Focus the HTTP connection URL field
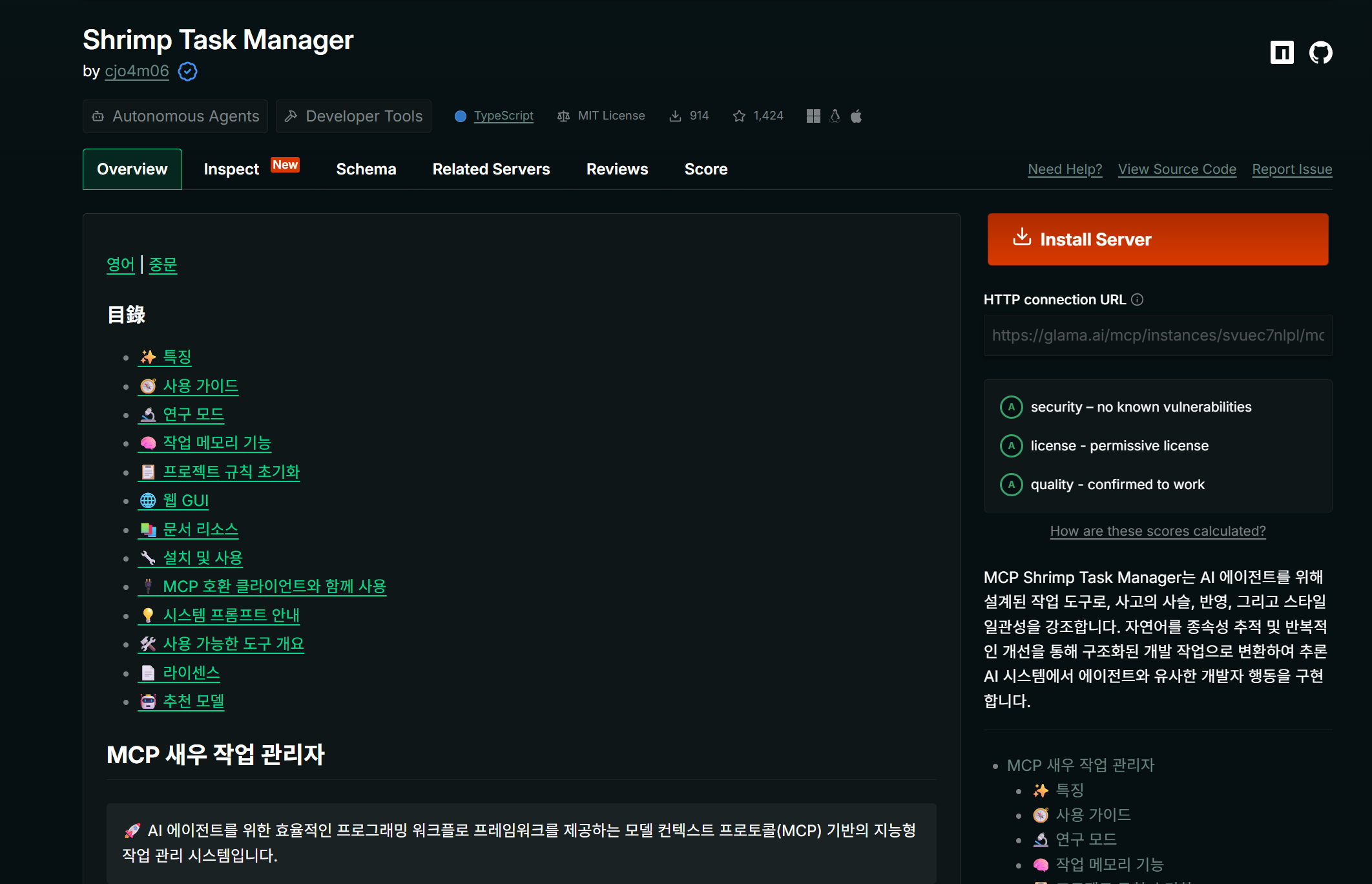Image resolution: width=1372 pixels, height=884 pixels. coord(1158,335)
